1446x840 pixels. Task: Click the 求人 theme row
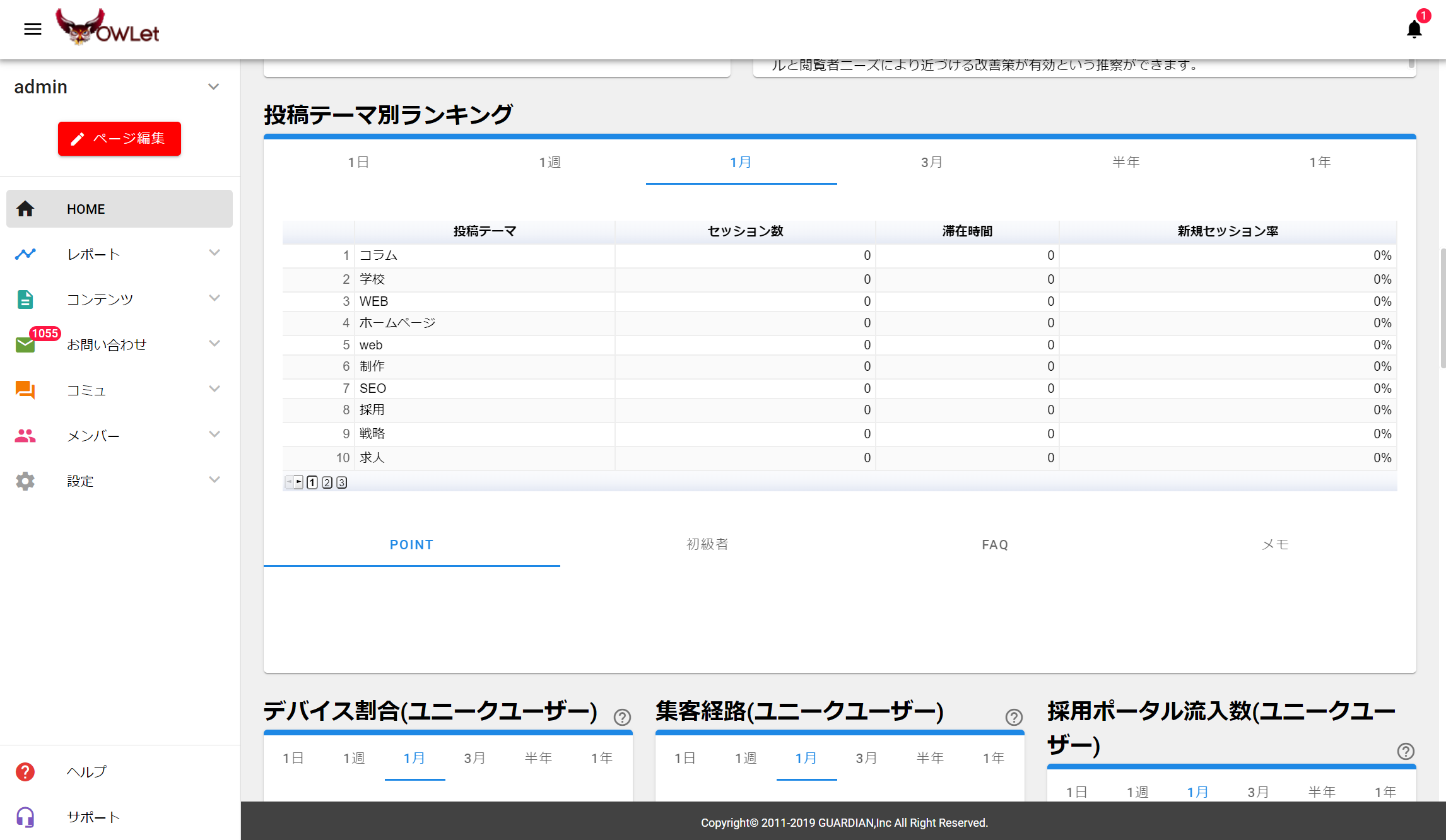point(839,458)
